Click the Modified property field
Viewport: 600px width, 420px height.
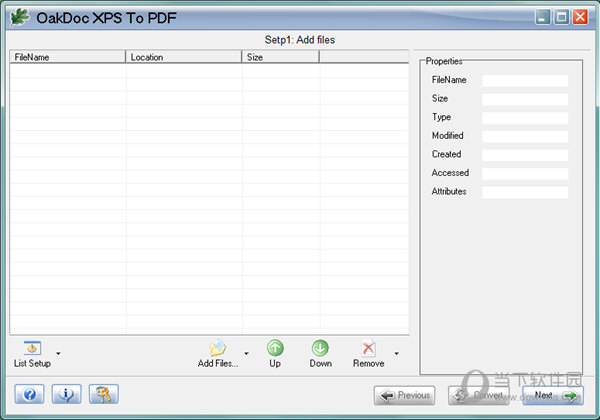pos(525,136)
